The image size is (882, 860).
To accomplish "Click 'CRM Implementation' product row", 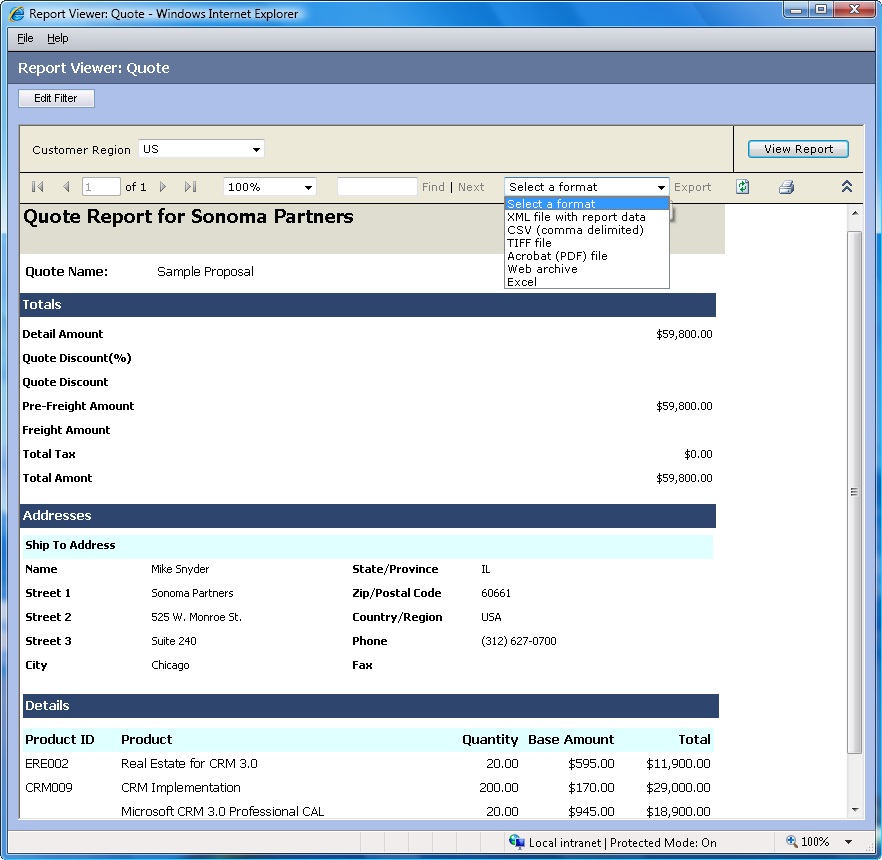I will click(x=181, y=787).
